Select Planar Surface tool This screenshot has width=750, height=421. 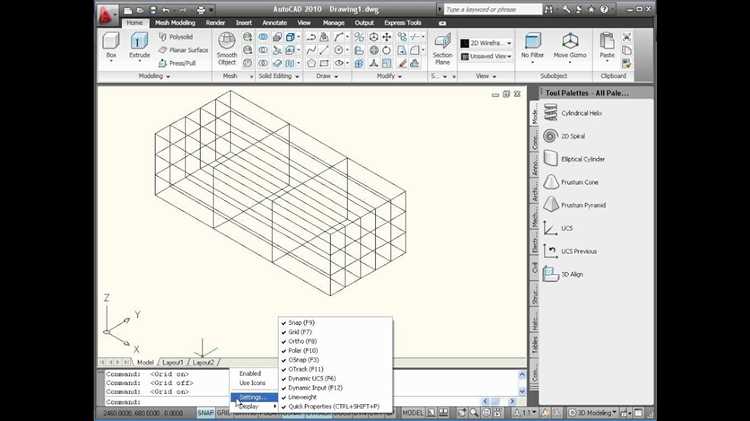[184, 50]
